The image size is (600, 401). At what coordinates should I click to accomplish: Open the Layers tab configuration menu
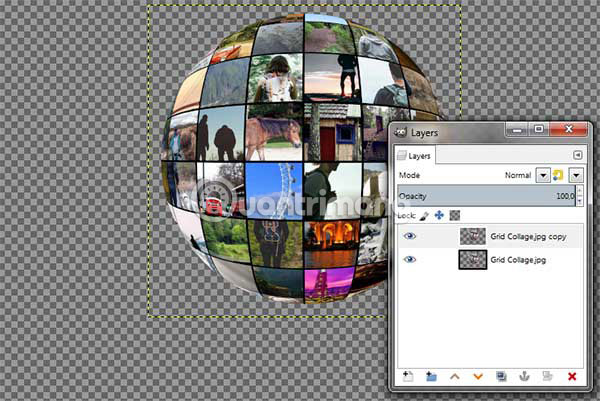pos(577,155)
